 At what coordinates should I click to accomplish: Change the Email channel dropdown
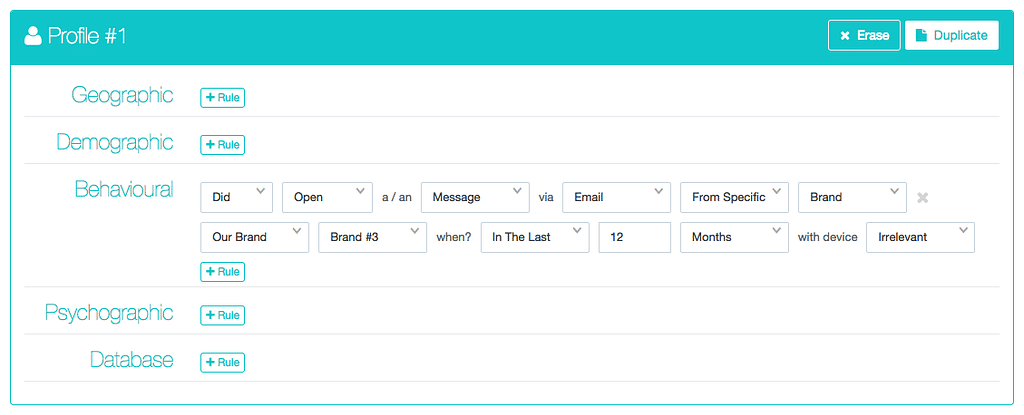[616, 197]
